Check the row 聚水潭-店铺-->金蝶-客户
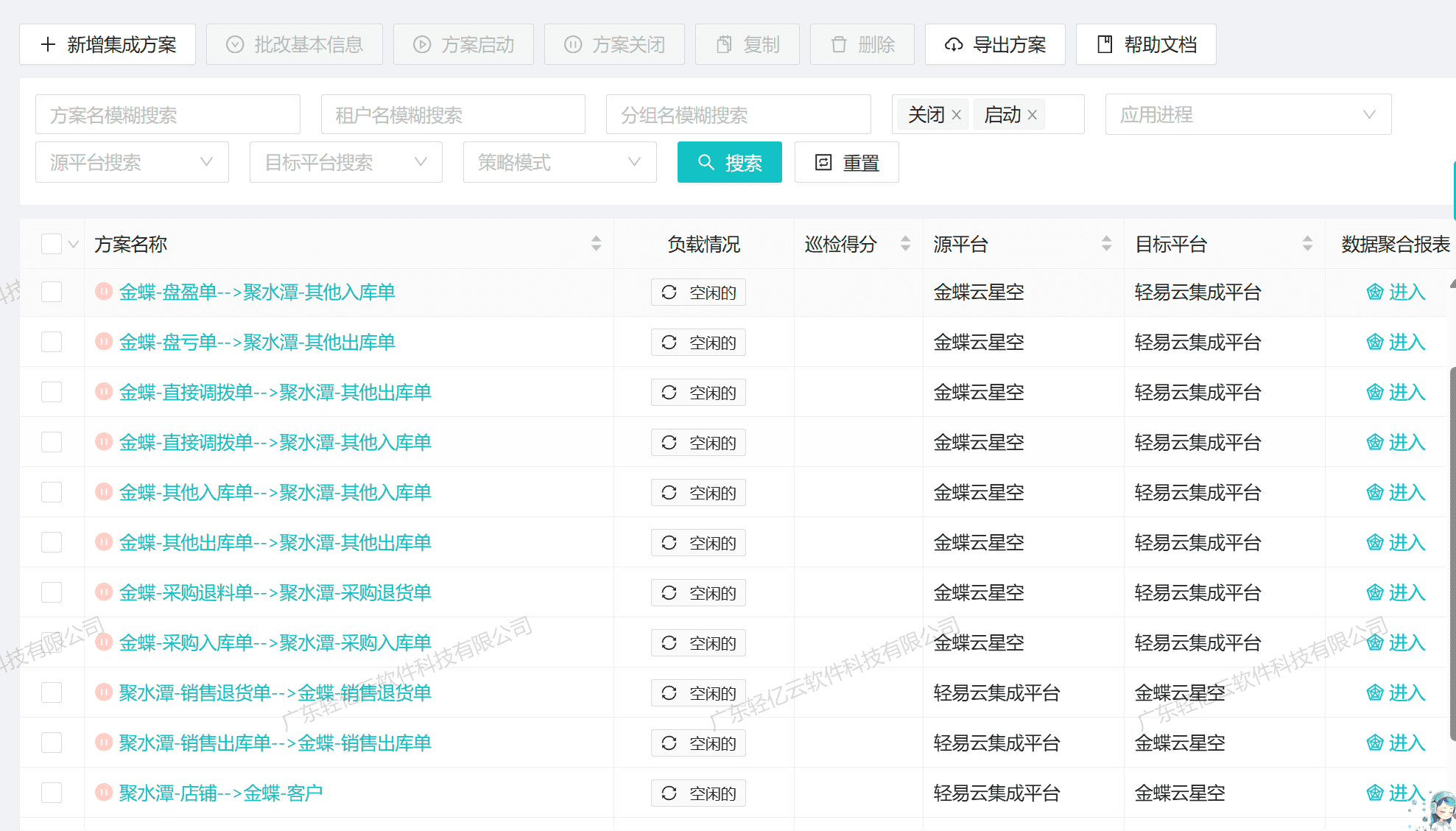The image size is (1456, 831). coord(52,793)
